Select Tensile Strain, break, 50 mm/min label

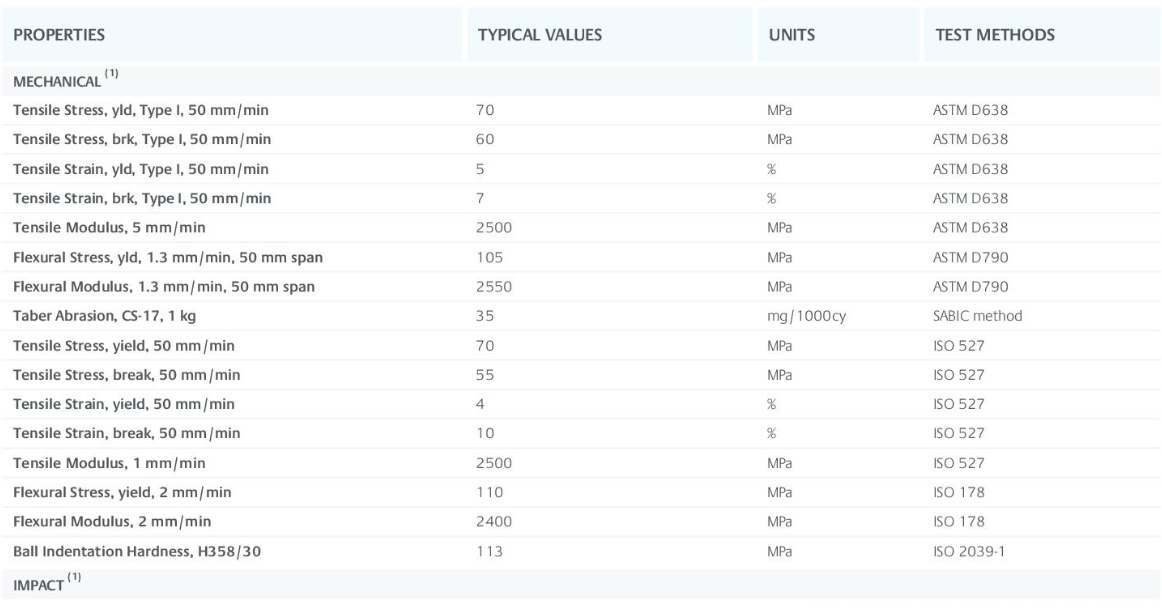click(x=126, y=433)
